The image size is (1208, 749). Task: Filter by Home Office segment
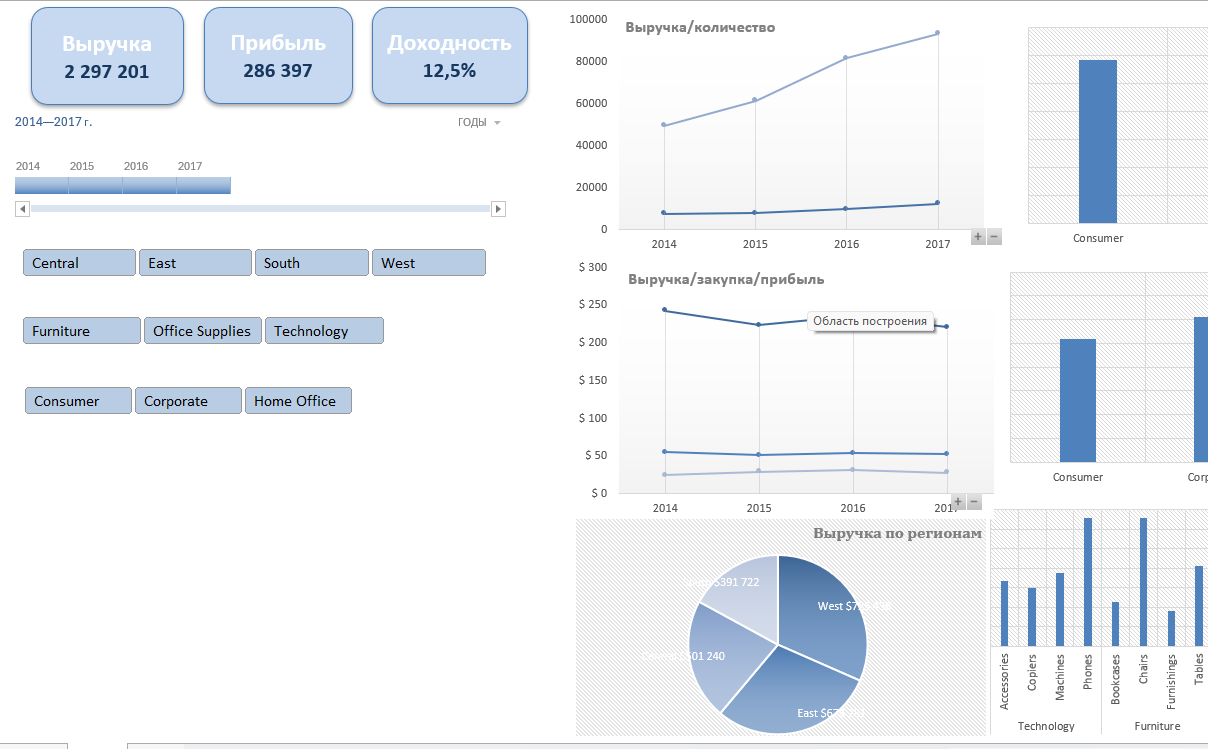pos(298,401)
